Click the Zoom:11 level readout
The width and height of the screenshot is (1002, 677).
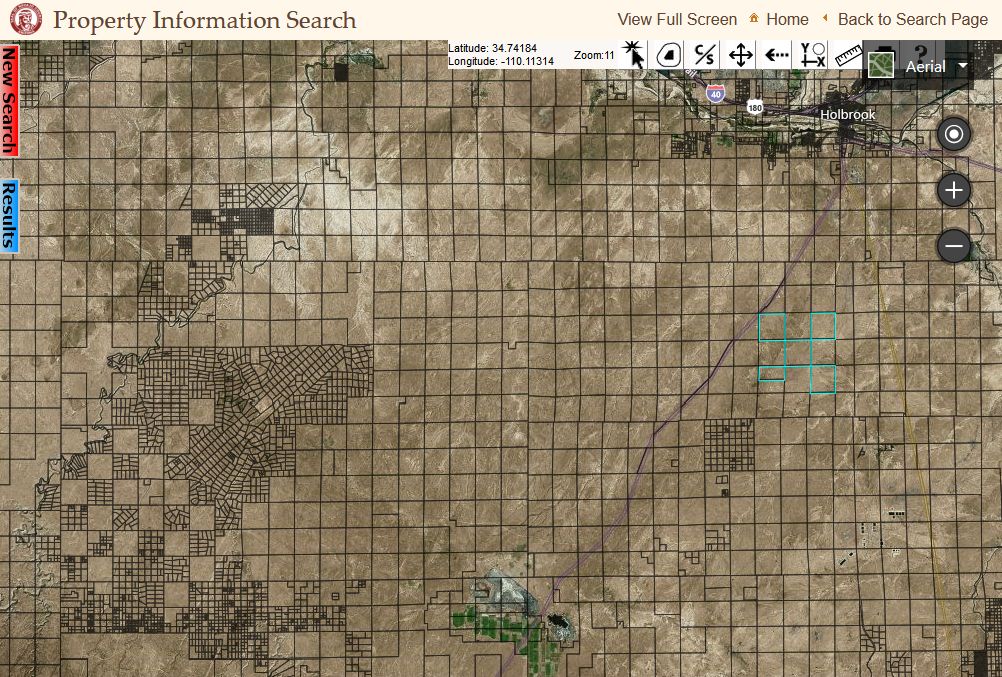point(594,56)
